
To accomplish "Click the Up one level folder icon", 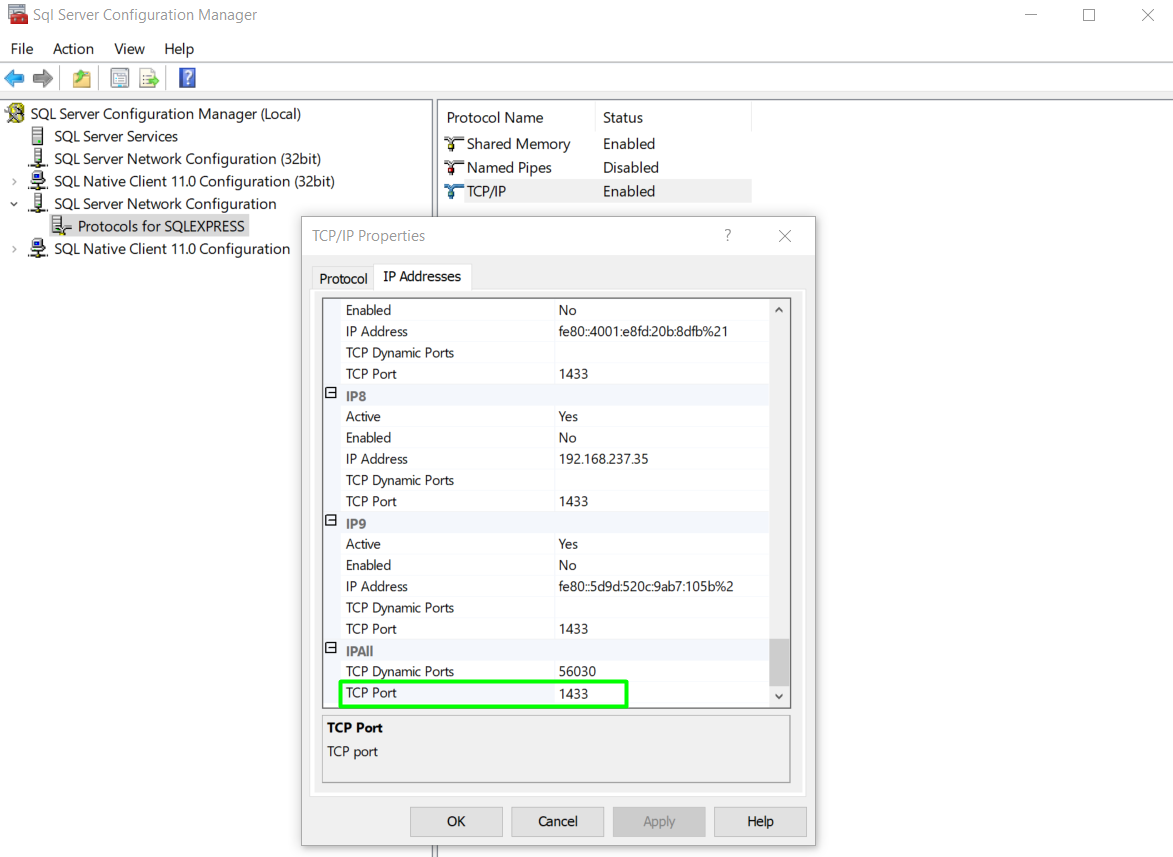I will click(82, 78).
